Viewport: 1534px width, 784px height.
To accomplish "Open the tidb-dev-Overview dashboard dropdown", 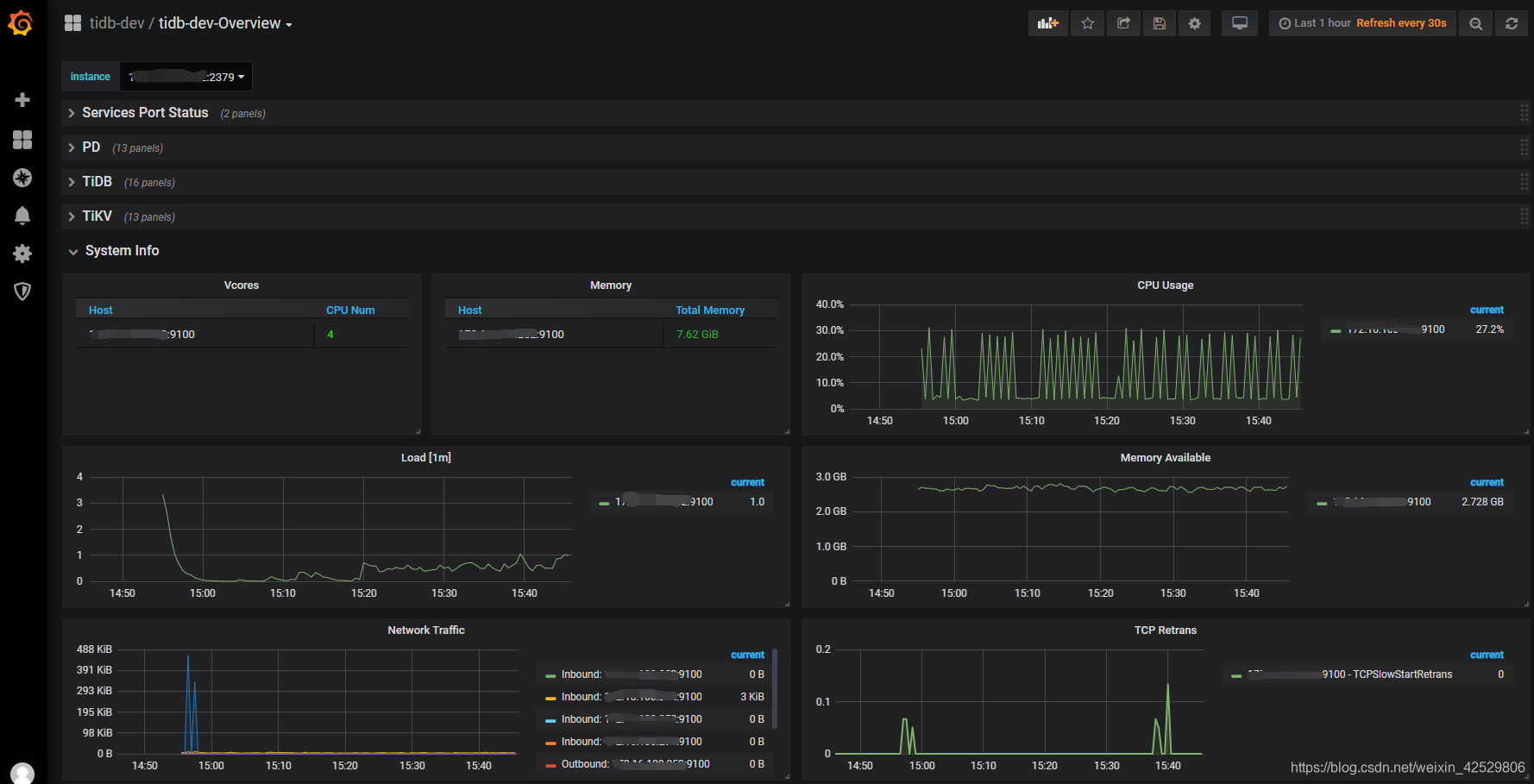I will [225, 23].
